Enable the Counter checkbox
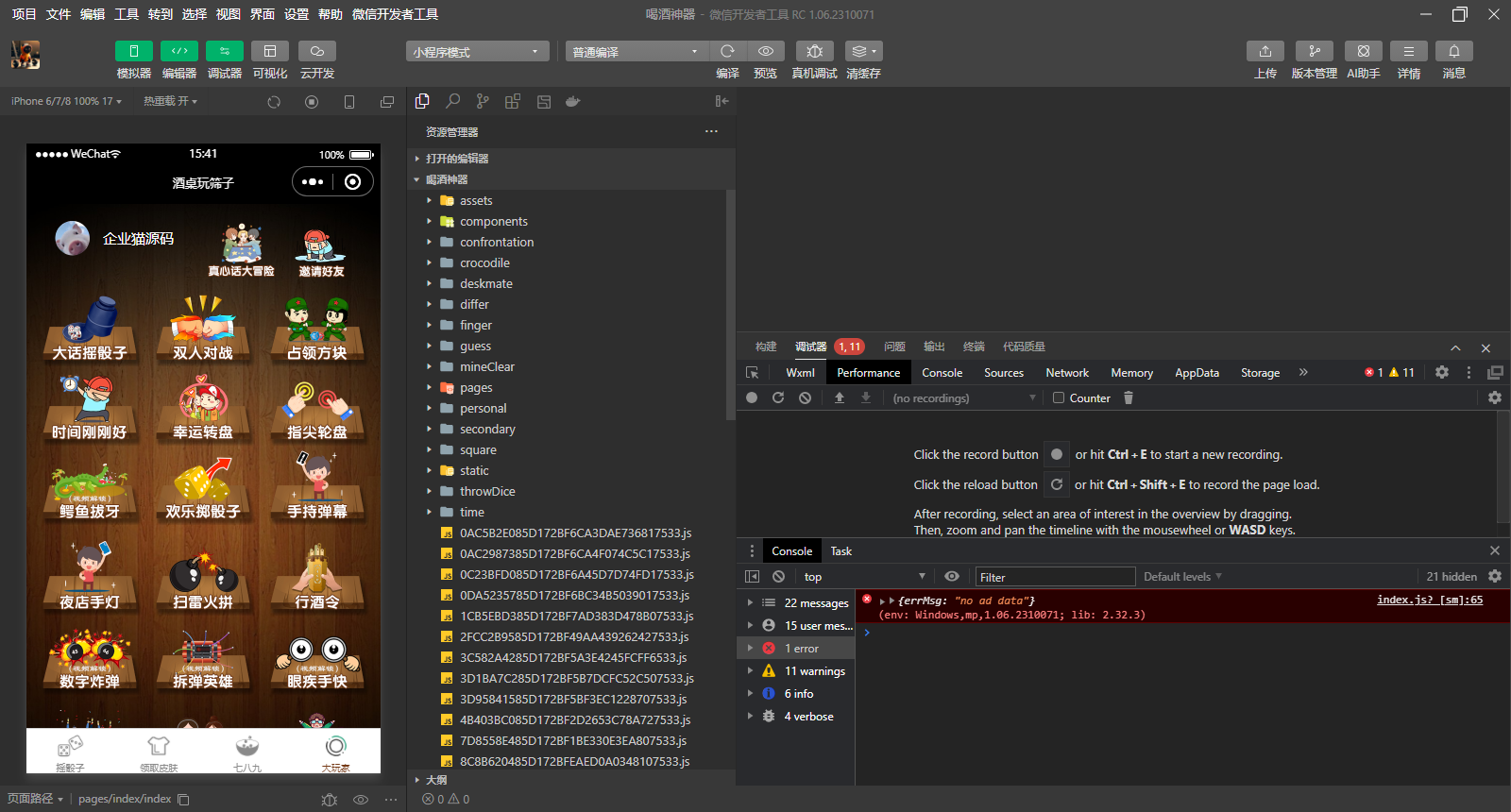The width and height of the screenshot is (1511, 812). coord(1059,398)
